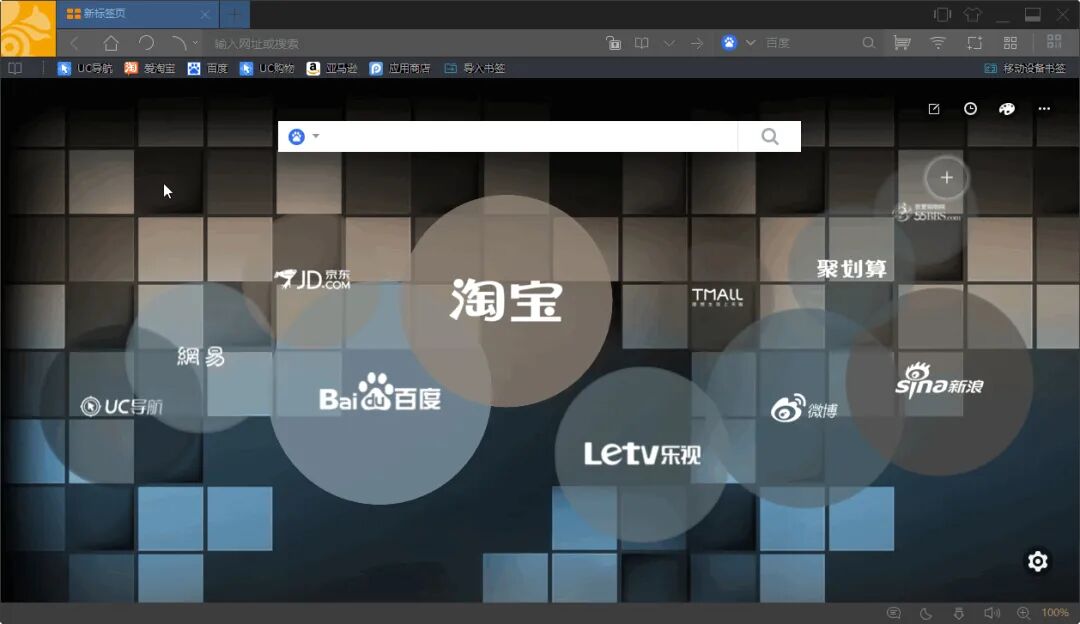1080x624 pixels.
Task: Expand the small arrow beside the undo icon
Action: 196,43
